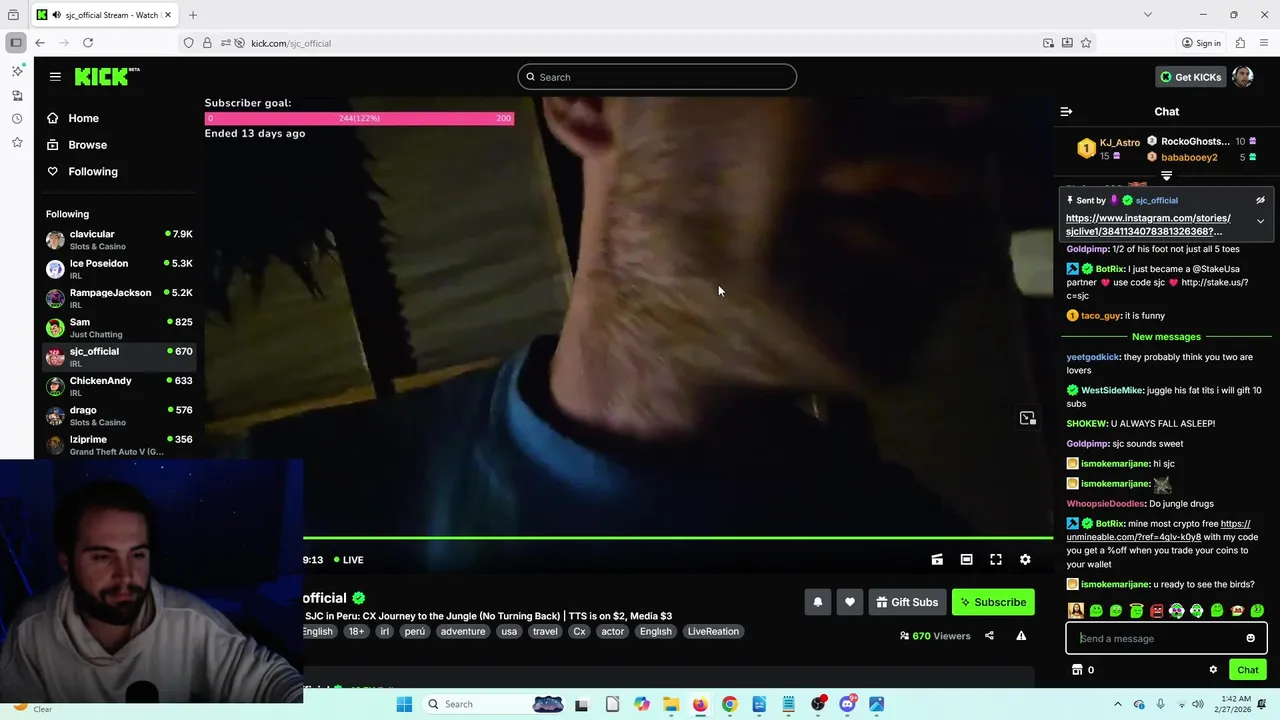Click the LiveReaction tag
This screenshot has width=1280, height=720.
(x=713, y=631)
